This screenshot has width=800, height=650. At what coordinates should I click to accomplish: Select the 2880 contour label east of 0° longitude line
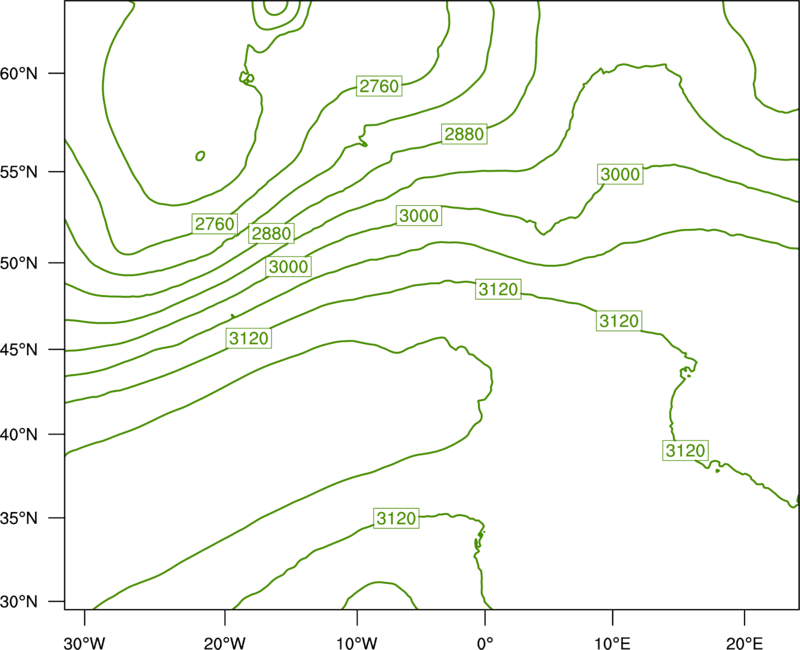[x=464, y=134]
